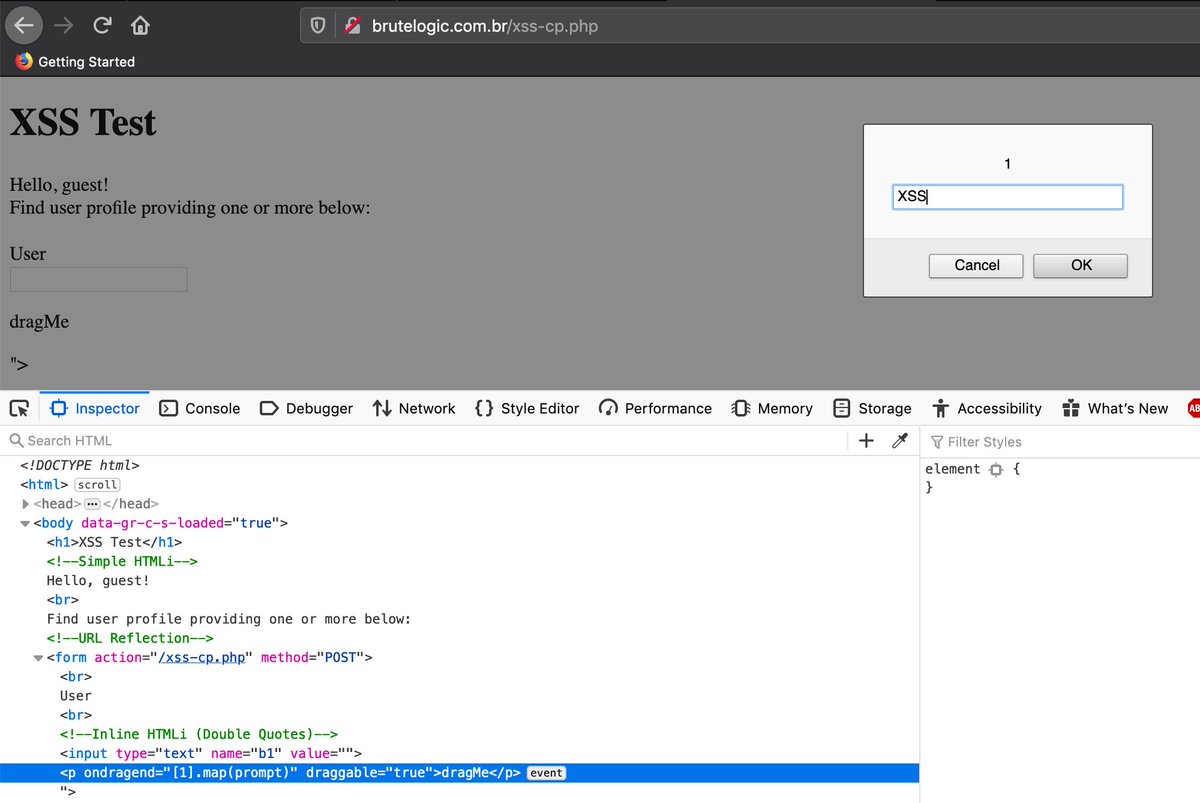
Task: Activate the element picker icon in devtools
Action: click(x=19, y=408)
